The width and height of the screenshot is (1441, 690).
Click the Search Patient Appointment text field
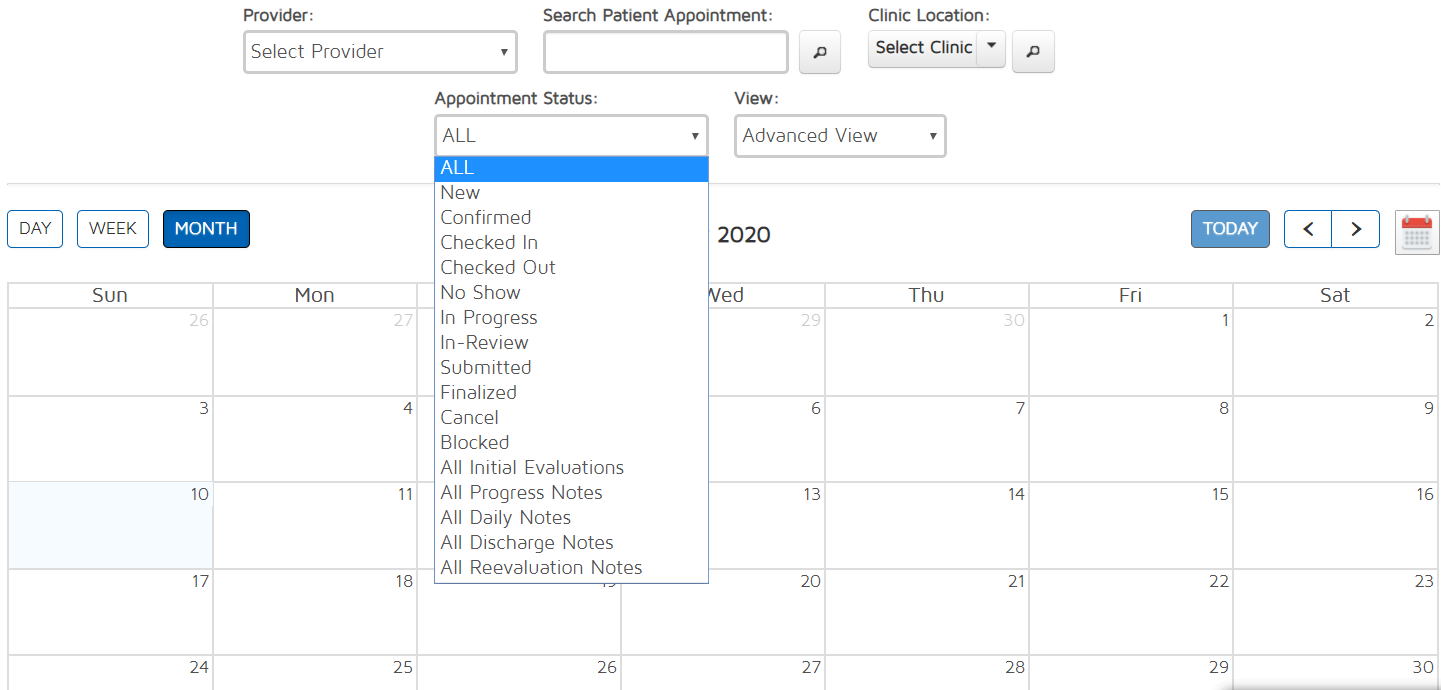coord(666,52)
